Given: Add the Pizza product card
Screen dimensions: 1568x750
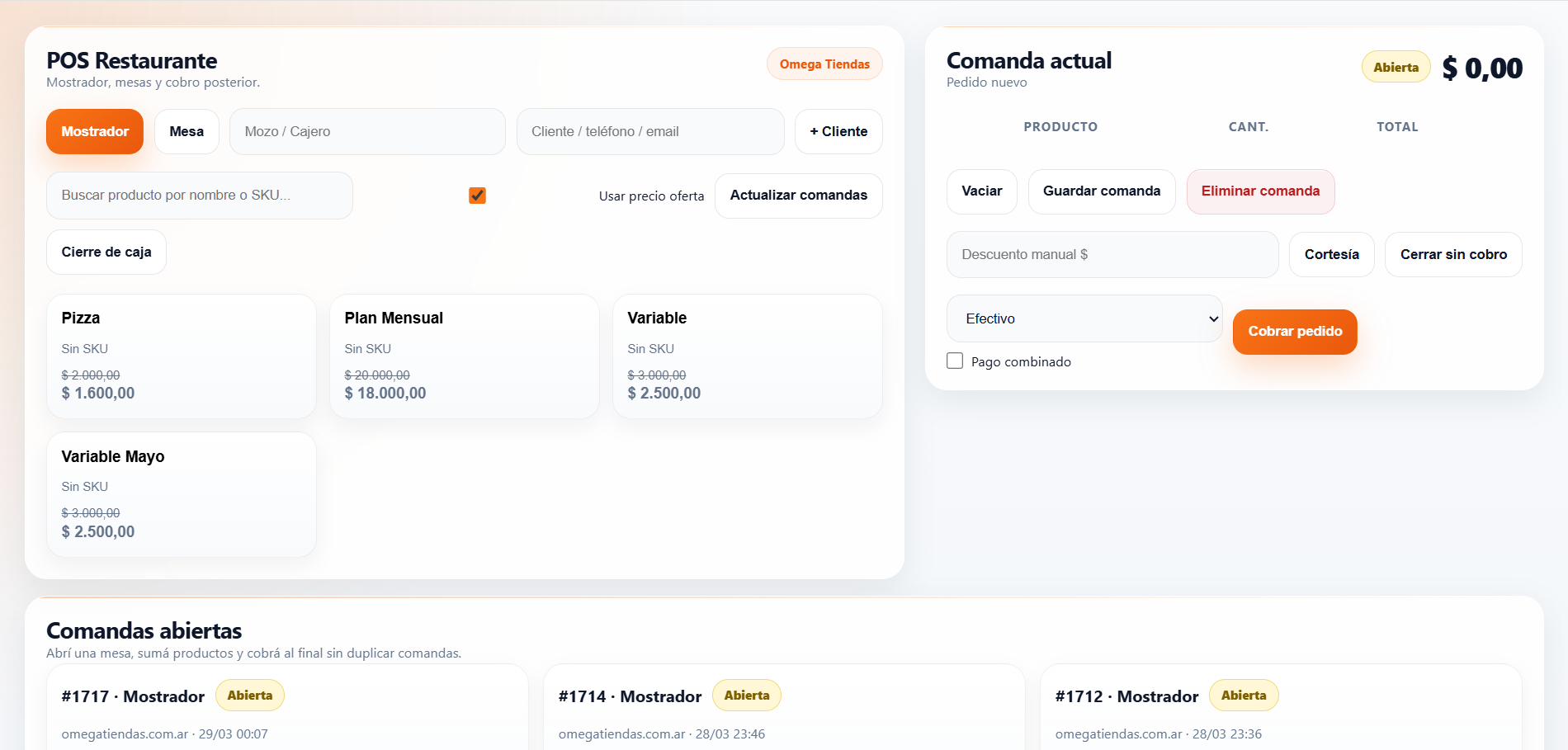Looking at the screenshot, I should pyautogui.click(x=182, y=356).
